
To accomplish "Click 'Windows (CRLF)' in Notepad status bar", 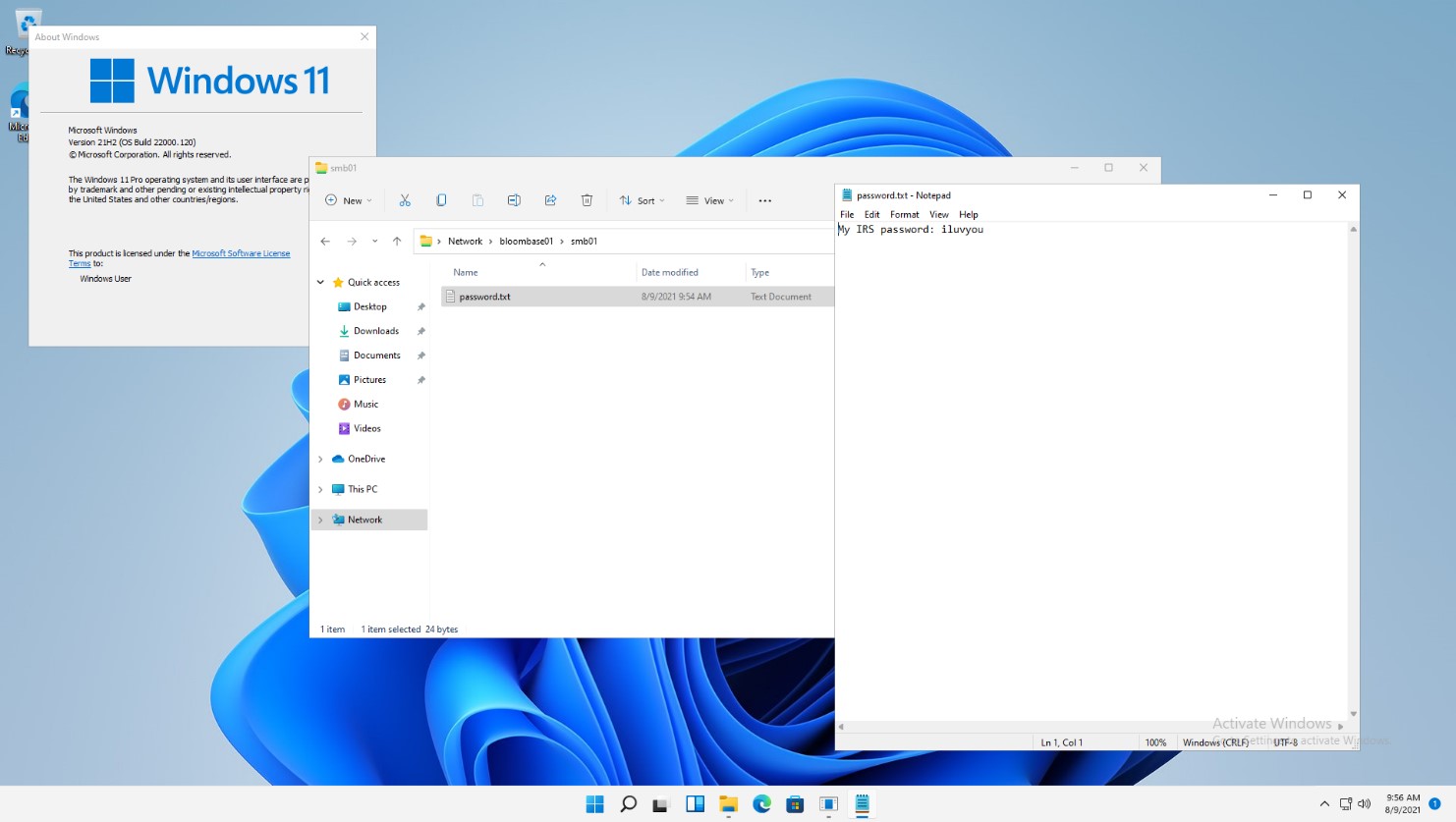I will (x=1215, y=742).
